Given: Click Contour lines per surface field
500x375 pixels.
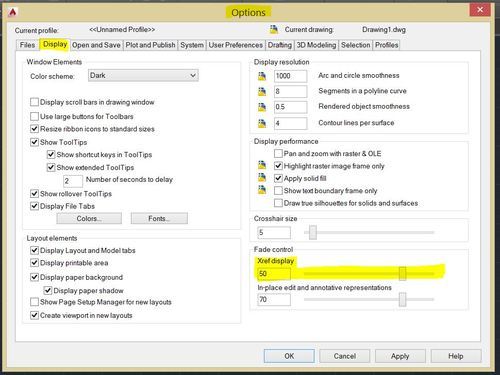Looking at the screenshot, I should coord(290,123).
